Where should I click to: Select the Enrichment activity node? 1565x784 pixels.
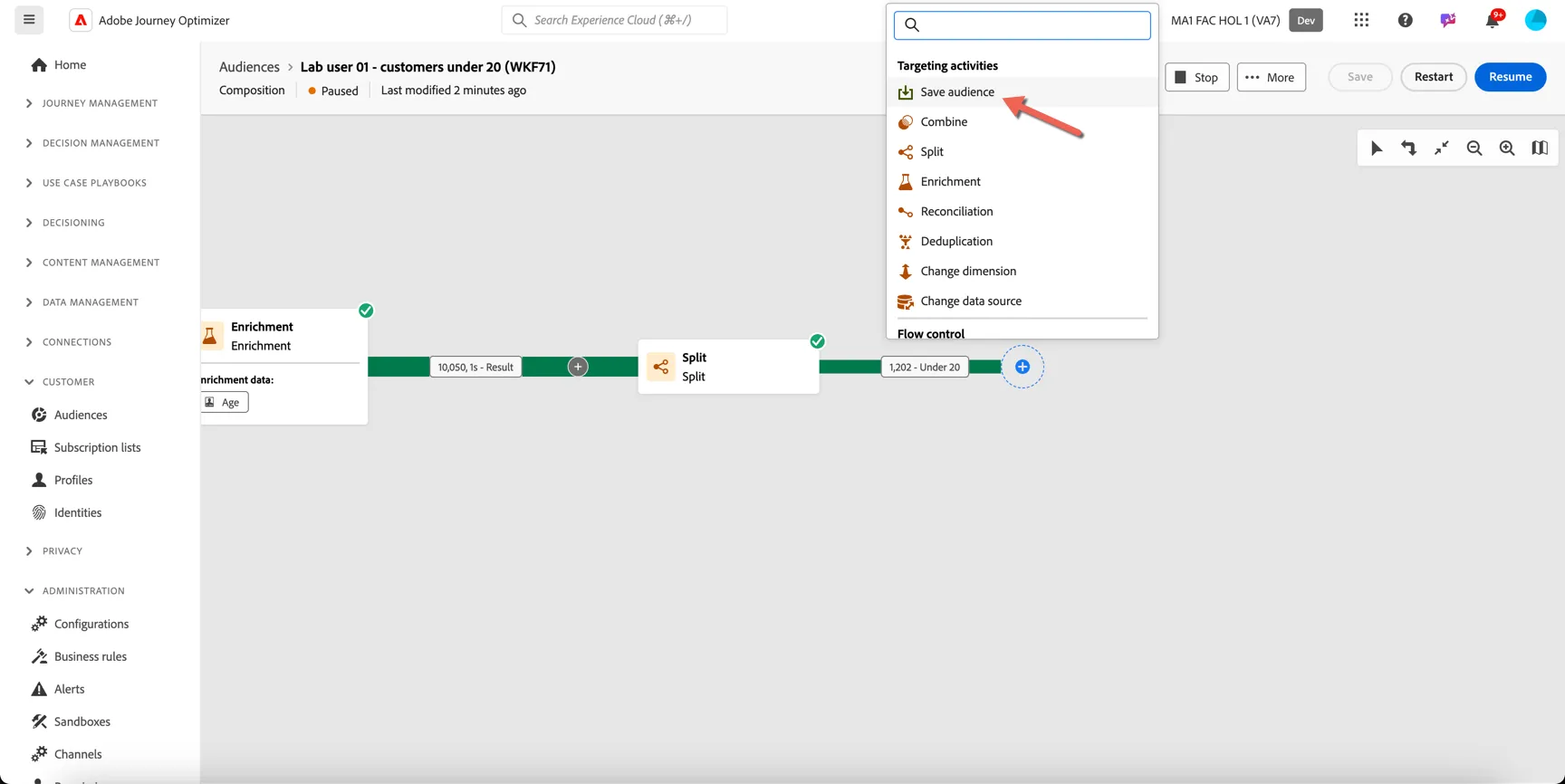click(x=284, y=367)
